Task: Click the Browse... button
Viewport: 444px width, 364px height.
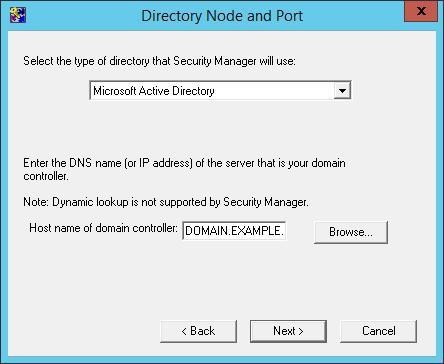Action: [351, 232]
